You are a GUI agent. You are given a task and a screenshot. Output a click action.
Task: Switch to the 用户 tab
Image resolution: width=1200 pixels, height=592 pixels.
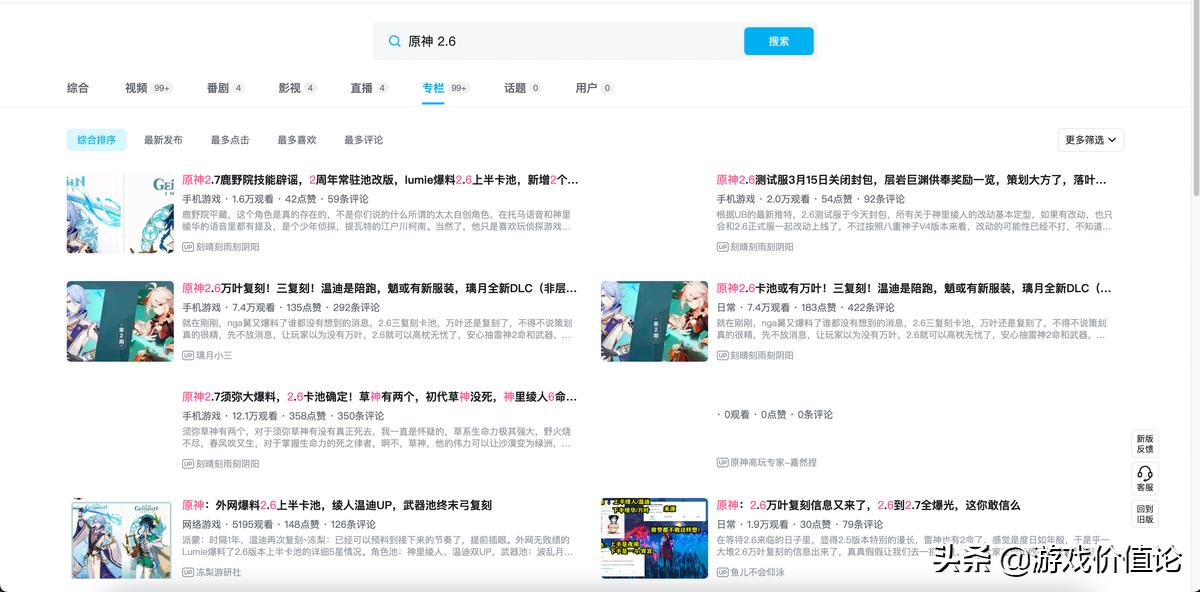tap(588, 87)
